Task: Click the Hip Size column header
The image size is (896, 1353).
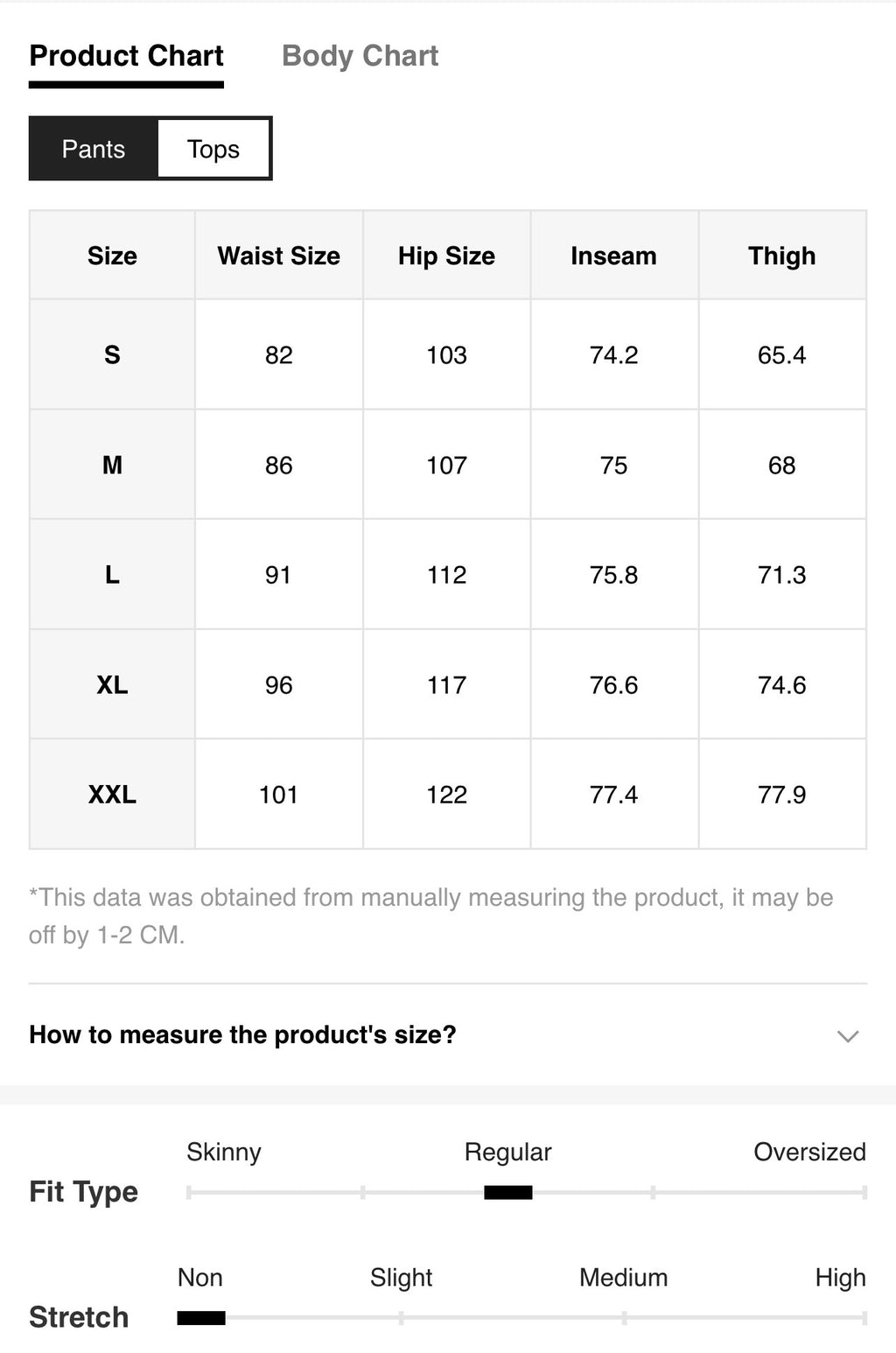Action: point(446,256)
